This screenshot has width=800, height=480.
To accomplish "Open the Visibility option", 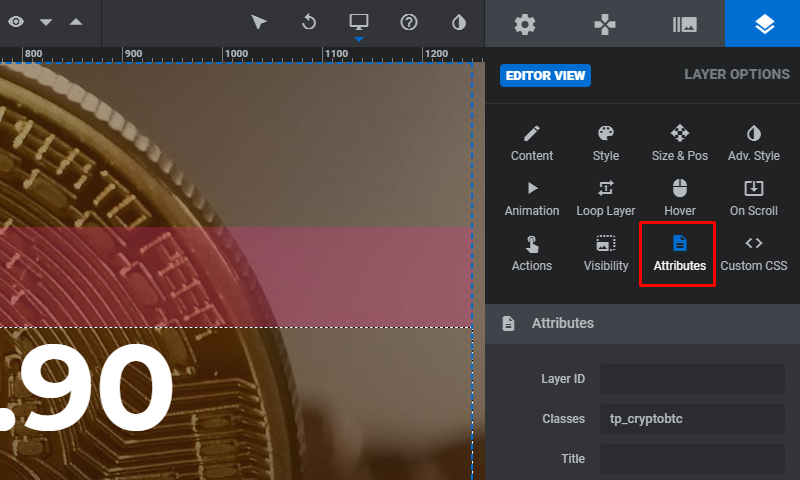I will click(606, 254).
